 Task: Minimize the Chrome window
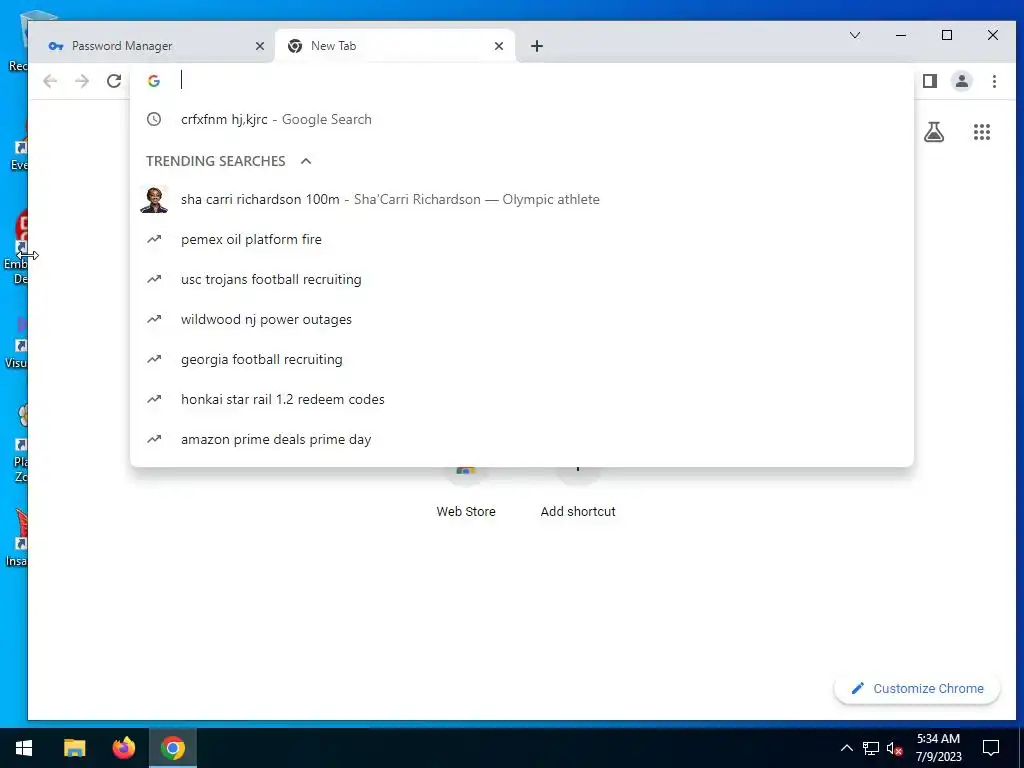pyautogui.click(x=901, y=35)
